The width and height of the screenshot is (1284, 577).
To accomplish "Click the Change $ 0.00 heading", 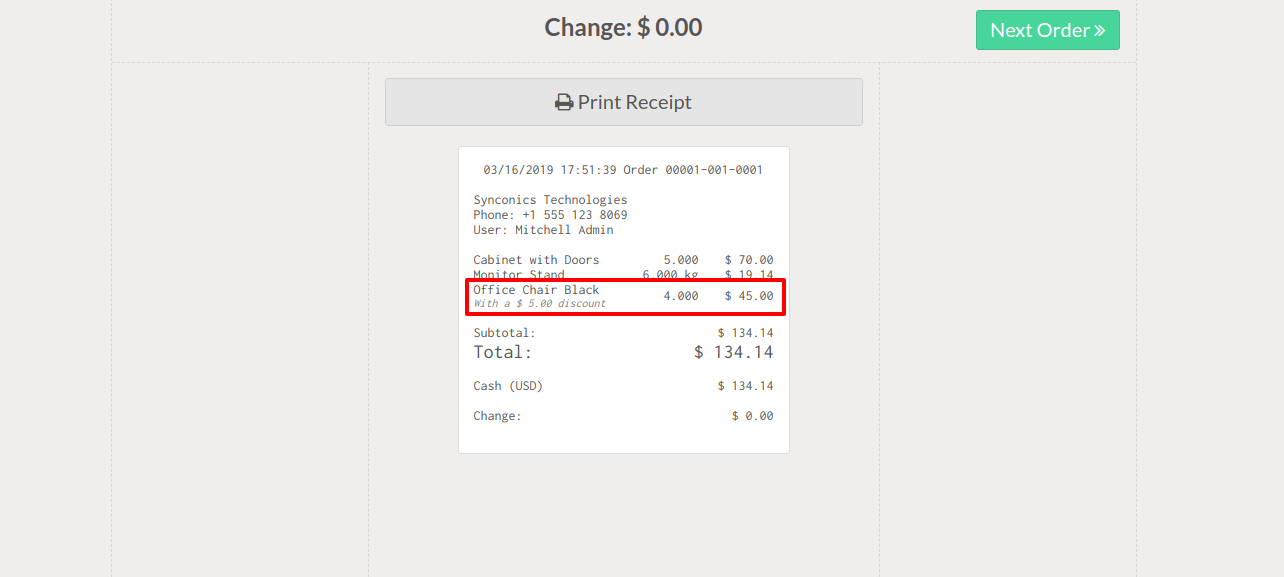I will point(623,27).
